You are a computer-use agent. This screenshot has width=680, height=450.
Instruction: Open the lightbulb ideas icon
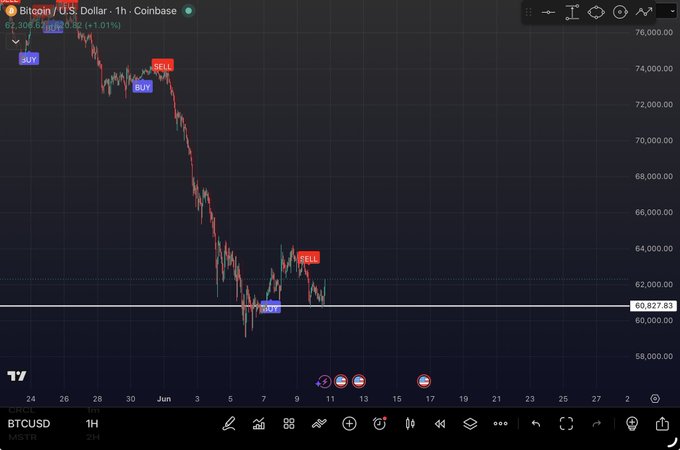[x=632, y=424]
